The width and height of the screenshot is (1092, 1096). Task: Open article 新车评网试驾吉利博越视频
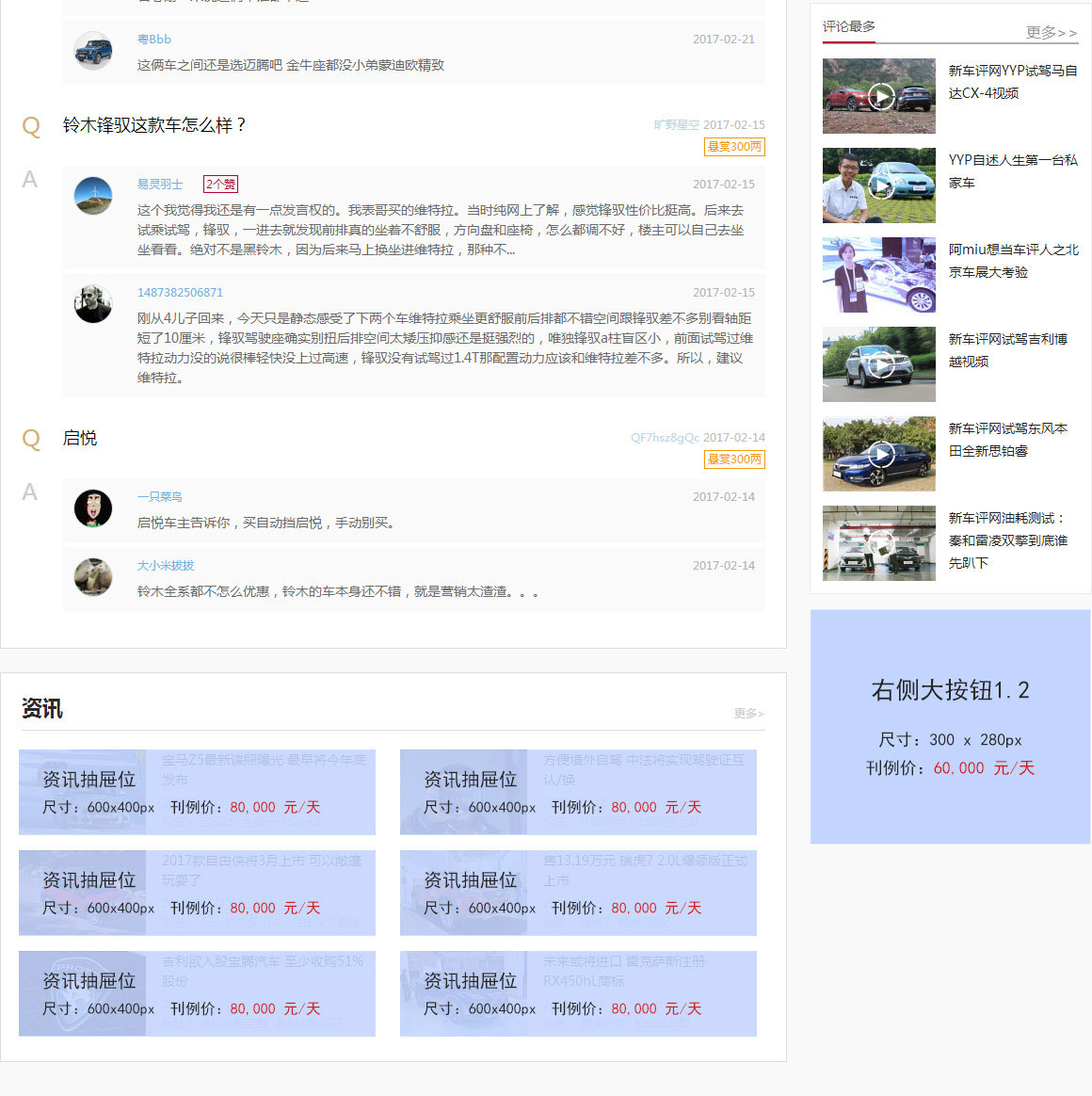coord(1007,350)
